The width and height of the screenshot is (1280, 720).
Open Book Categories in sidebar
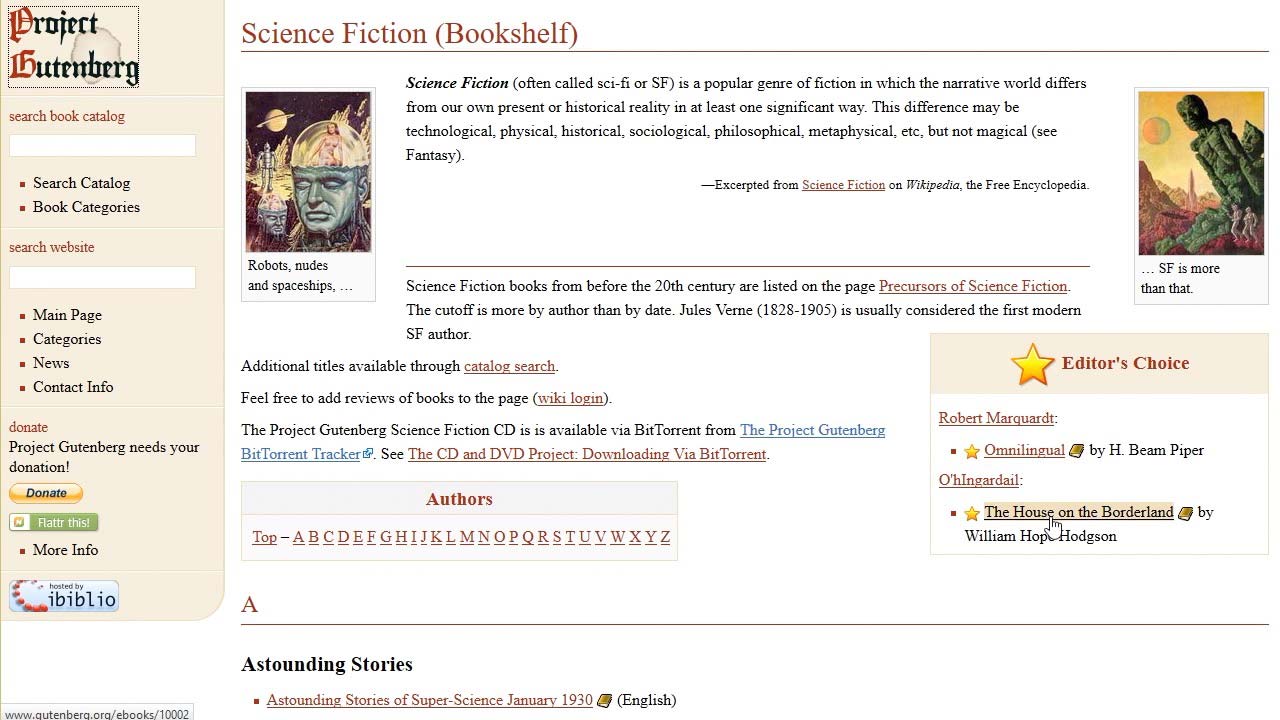[x=86, y=207]
